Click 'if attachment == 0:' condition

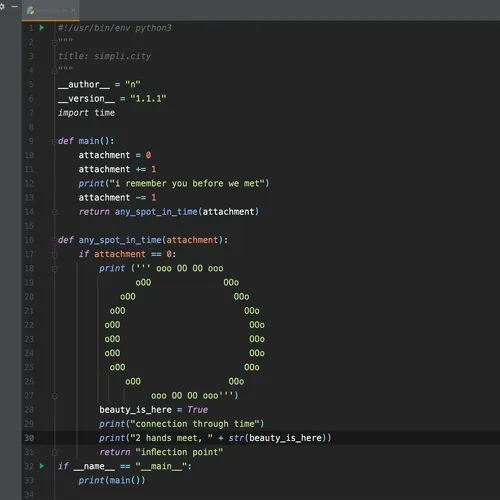[127, 254]
